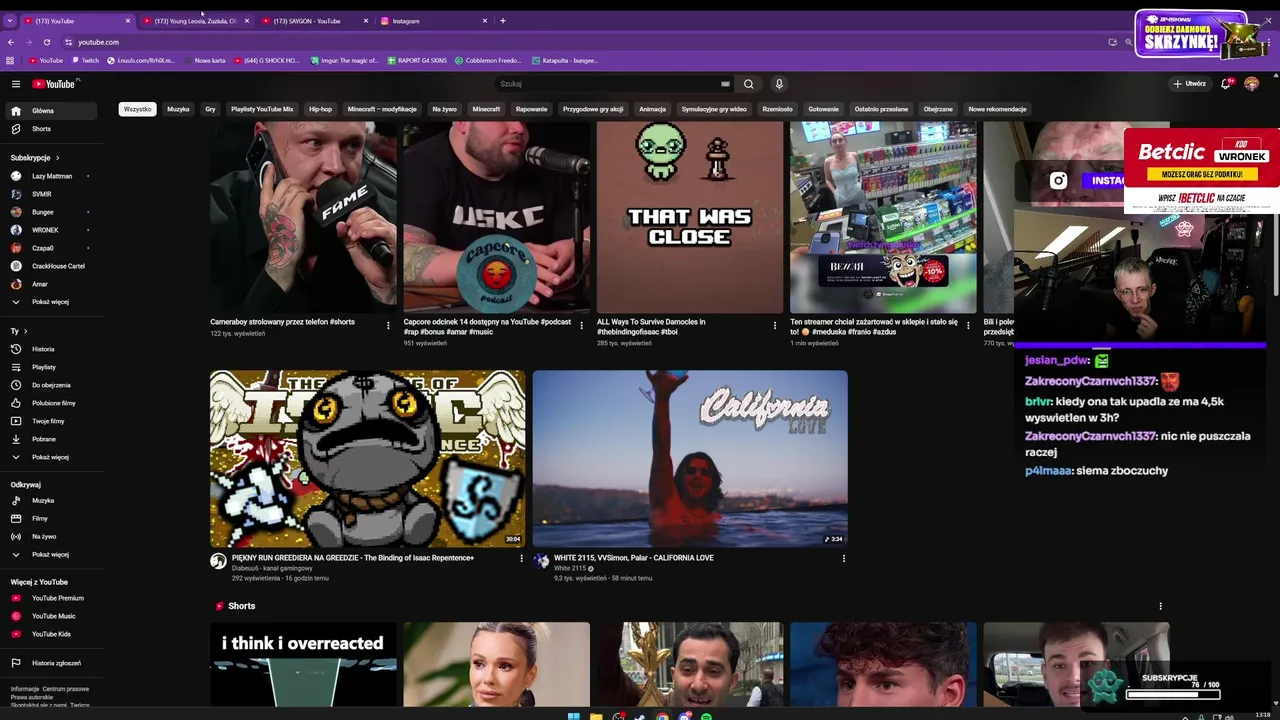This screenshot has width=1280, height=720.
Task: Switch to the SAYGON - YouTube browser tab
Action: pos(313,21)
